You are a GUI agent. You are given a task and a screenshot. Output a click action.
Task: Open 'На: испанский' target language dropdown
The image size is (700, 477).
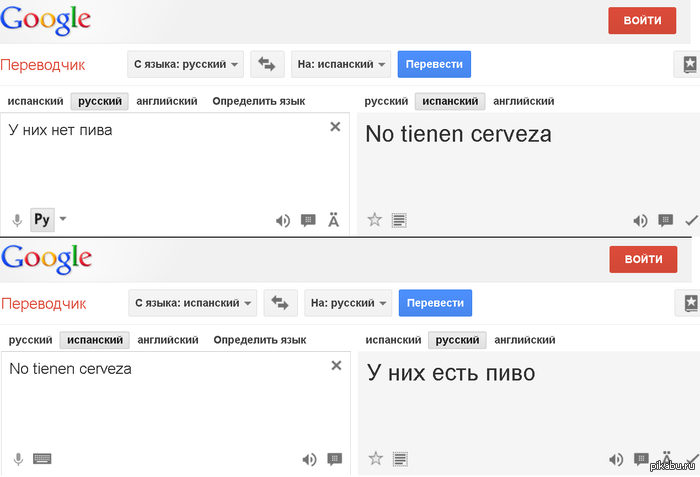click(x=341, y=64)
